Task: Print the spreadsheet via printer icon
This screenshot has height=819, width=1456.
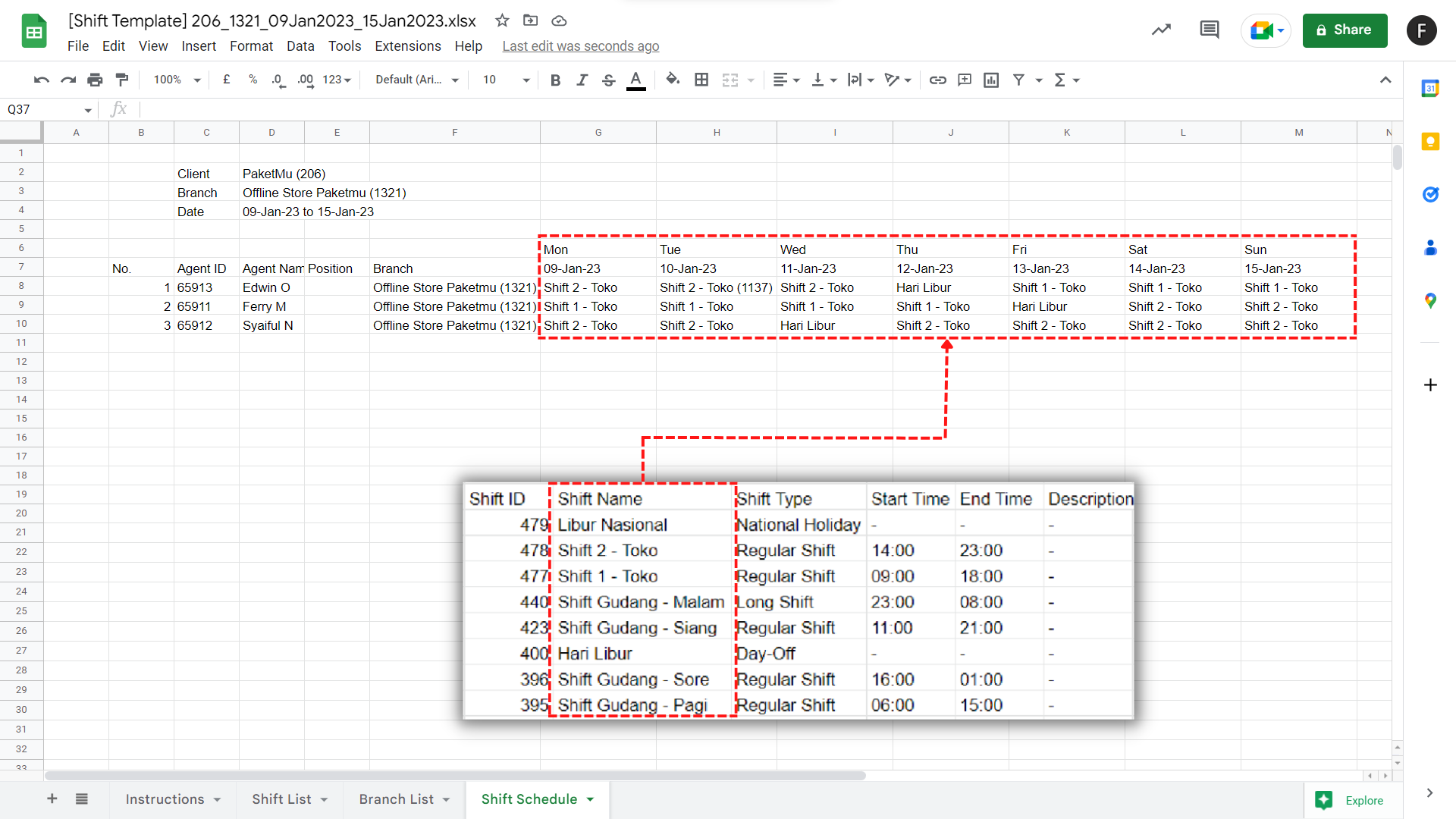Action: (95, 80)
